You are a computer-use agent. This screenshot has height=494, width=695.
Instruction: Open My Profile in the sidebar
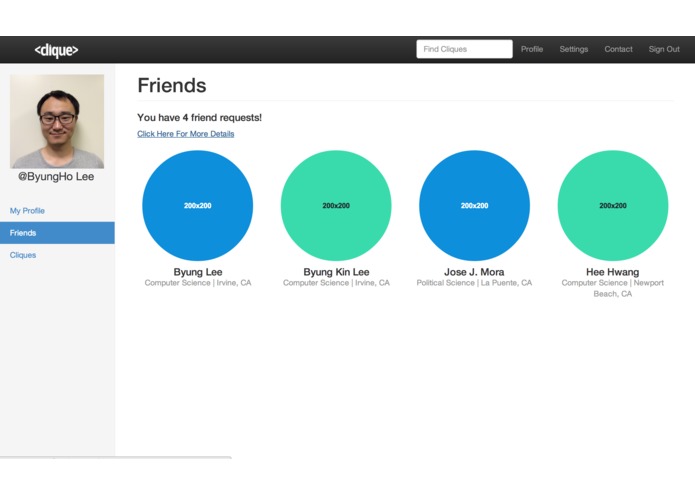(x=27, y=211)
